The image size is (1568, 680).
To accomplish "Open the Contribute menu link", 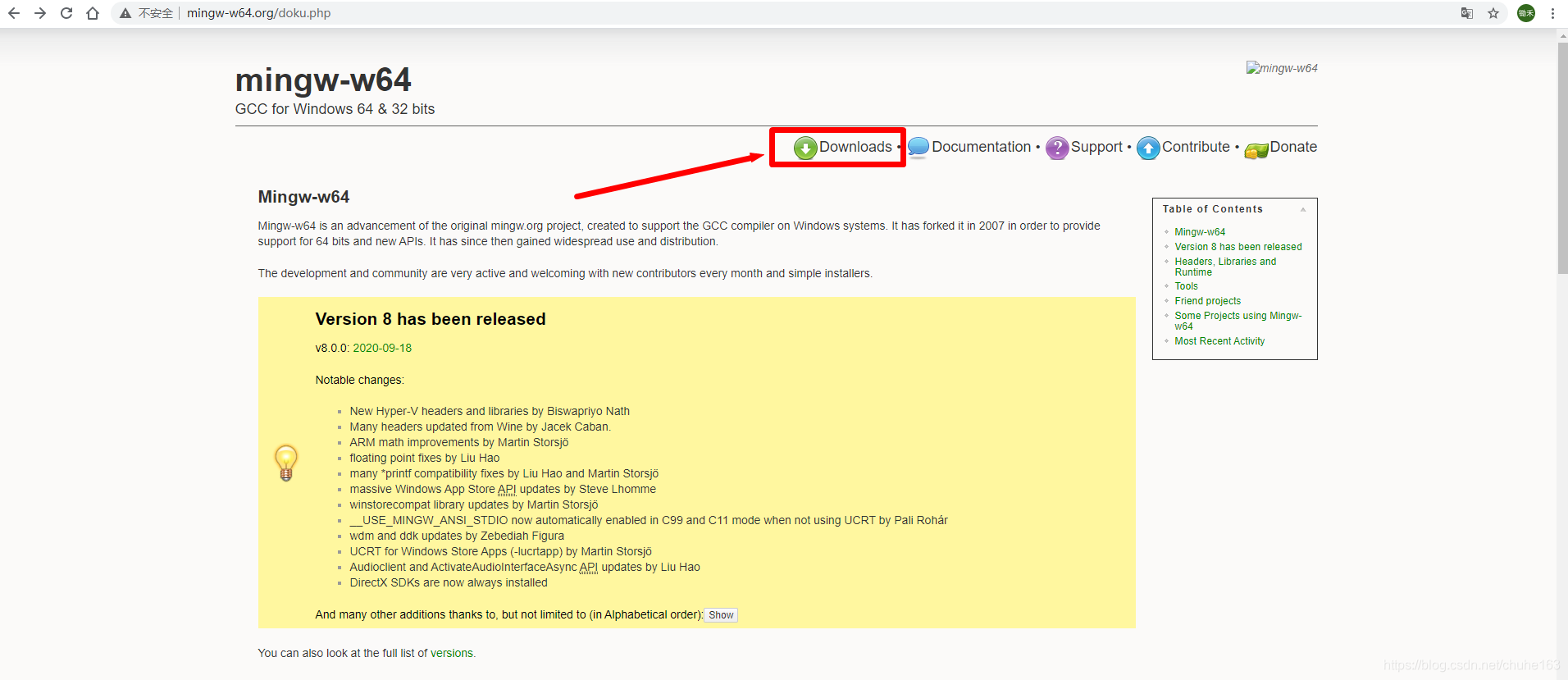I will click(1196, 147).
